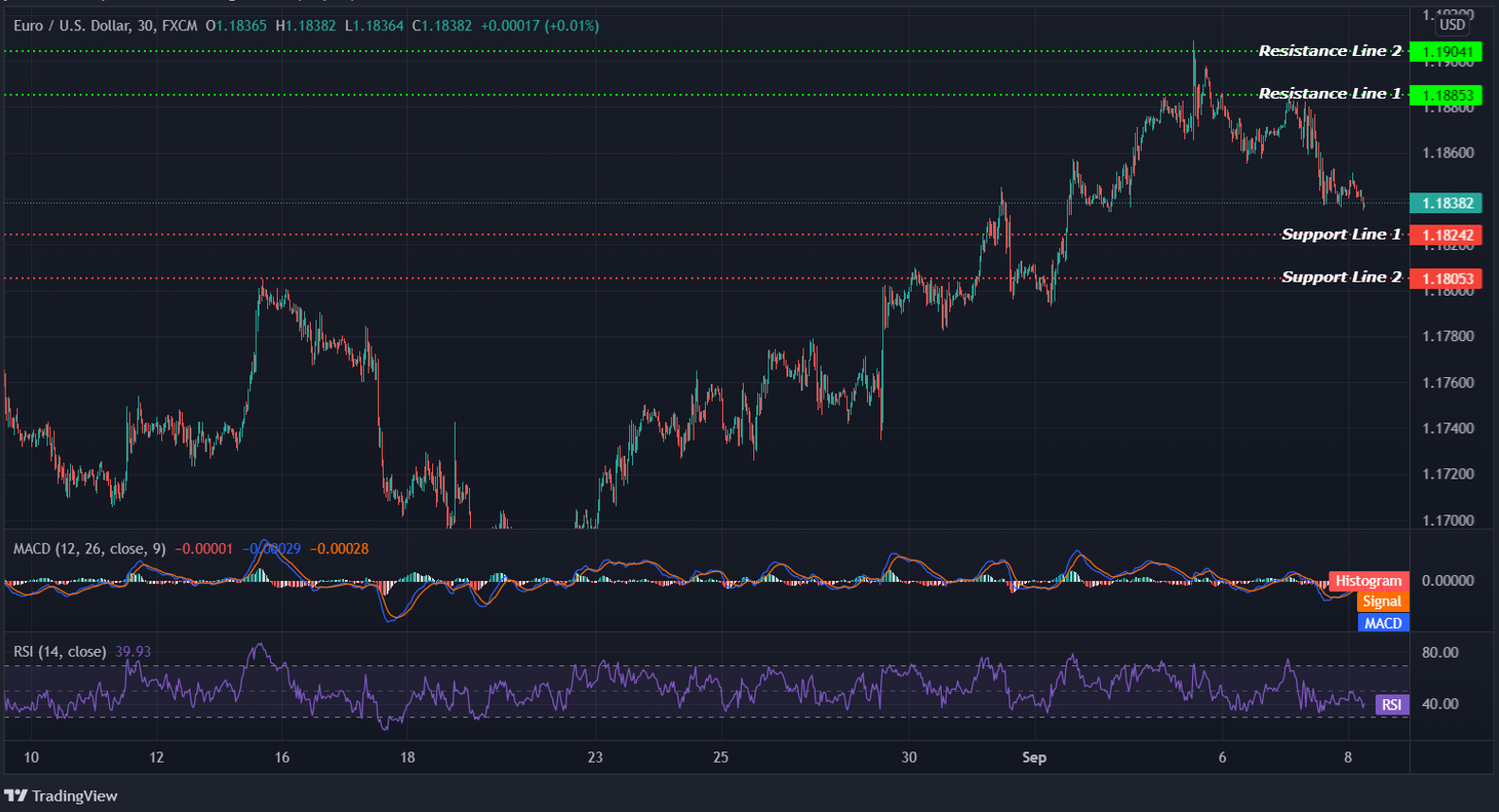Click the RSI value 39.93
1499x812 pixels.
coord(133,652)
